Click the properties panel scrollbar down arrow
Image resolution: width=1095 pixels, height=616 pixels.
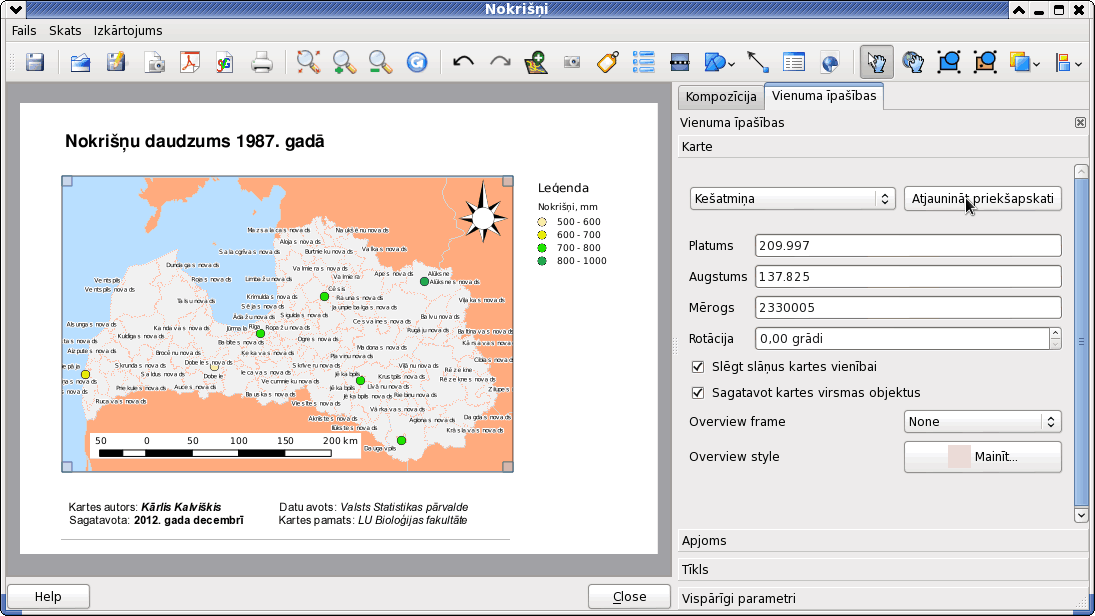pos(1081,515)
